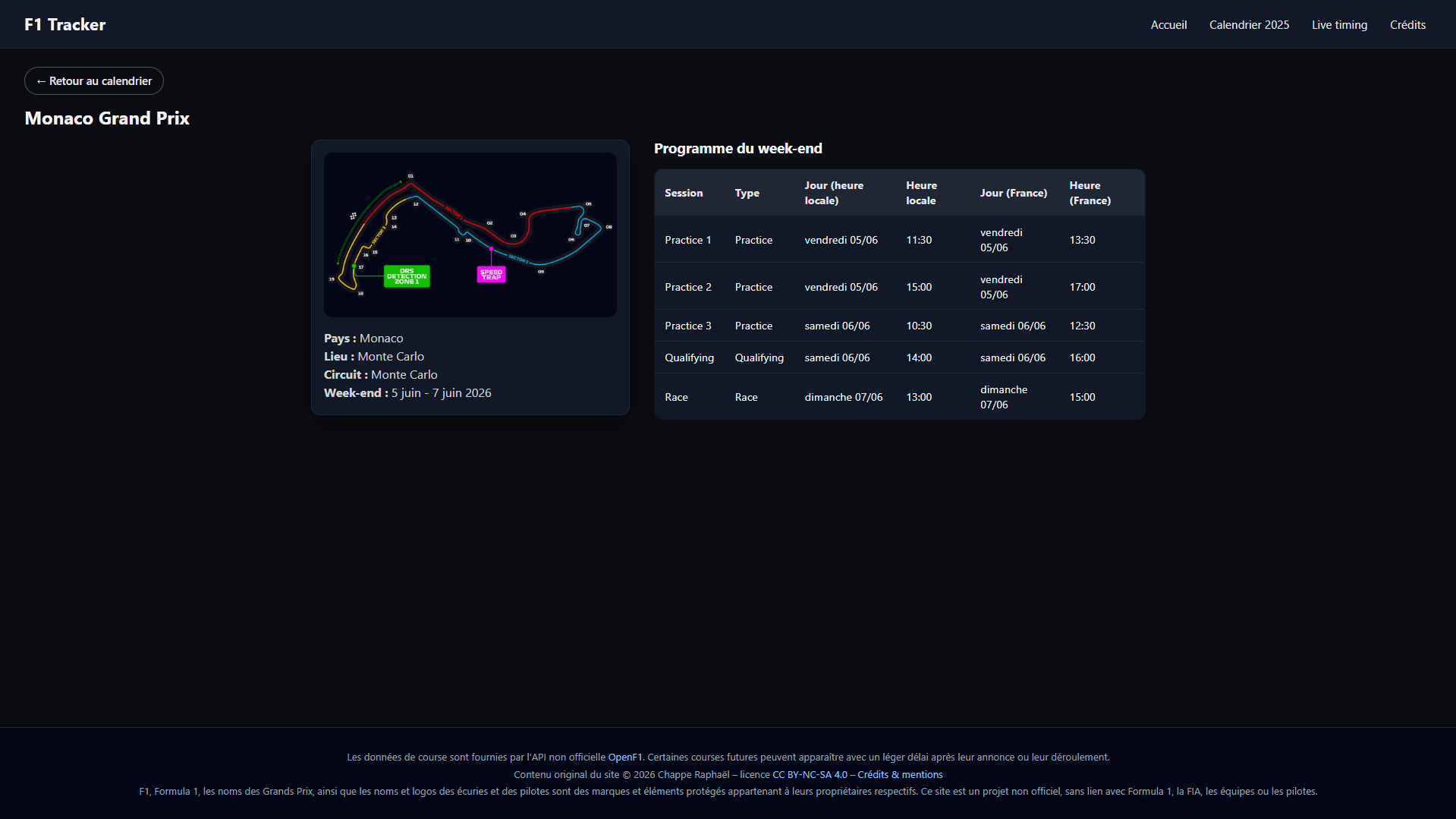Screen dimensions: 1456x819
Task: Click the Monaco Grand Prix heading
Action: tap(106, 118)
